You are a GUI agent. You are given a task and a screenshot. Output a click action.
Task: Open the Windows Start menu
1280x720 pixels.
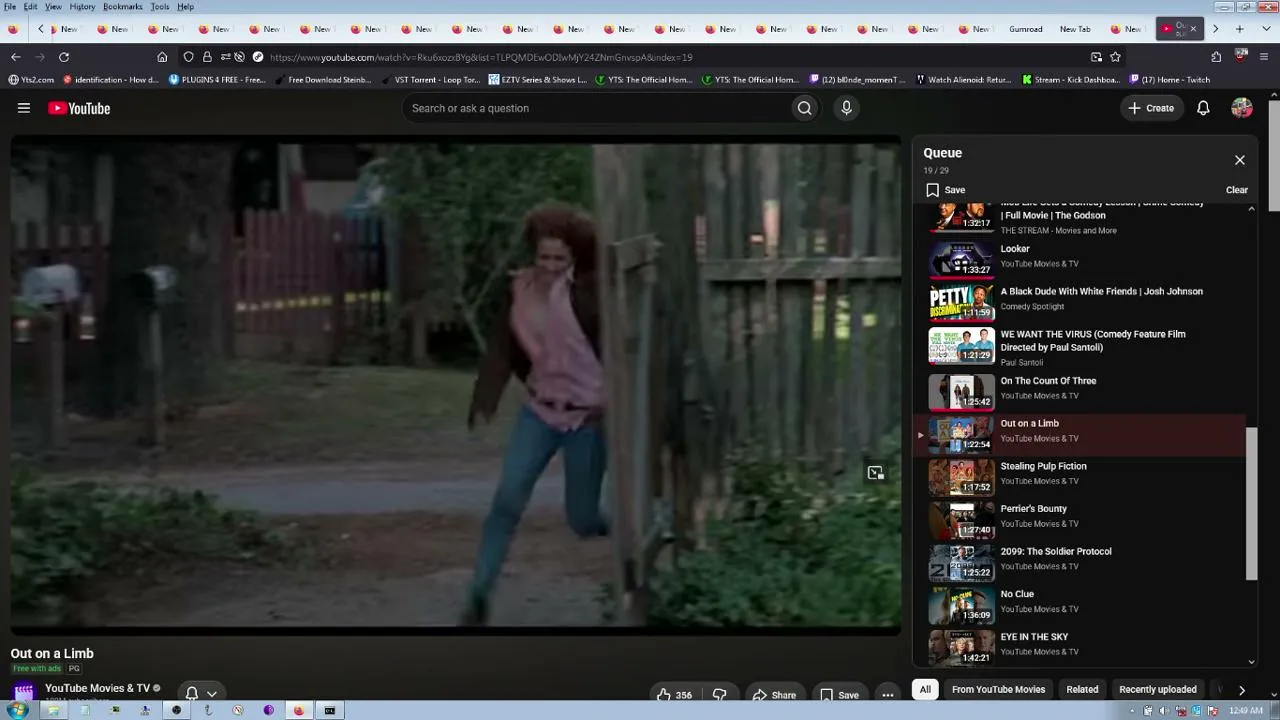point(16,710)
